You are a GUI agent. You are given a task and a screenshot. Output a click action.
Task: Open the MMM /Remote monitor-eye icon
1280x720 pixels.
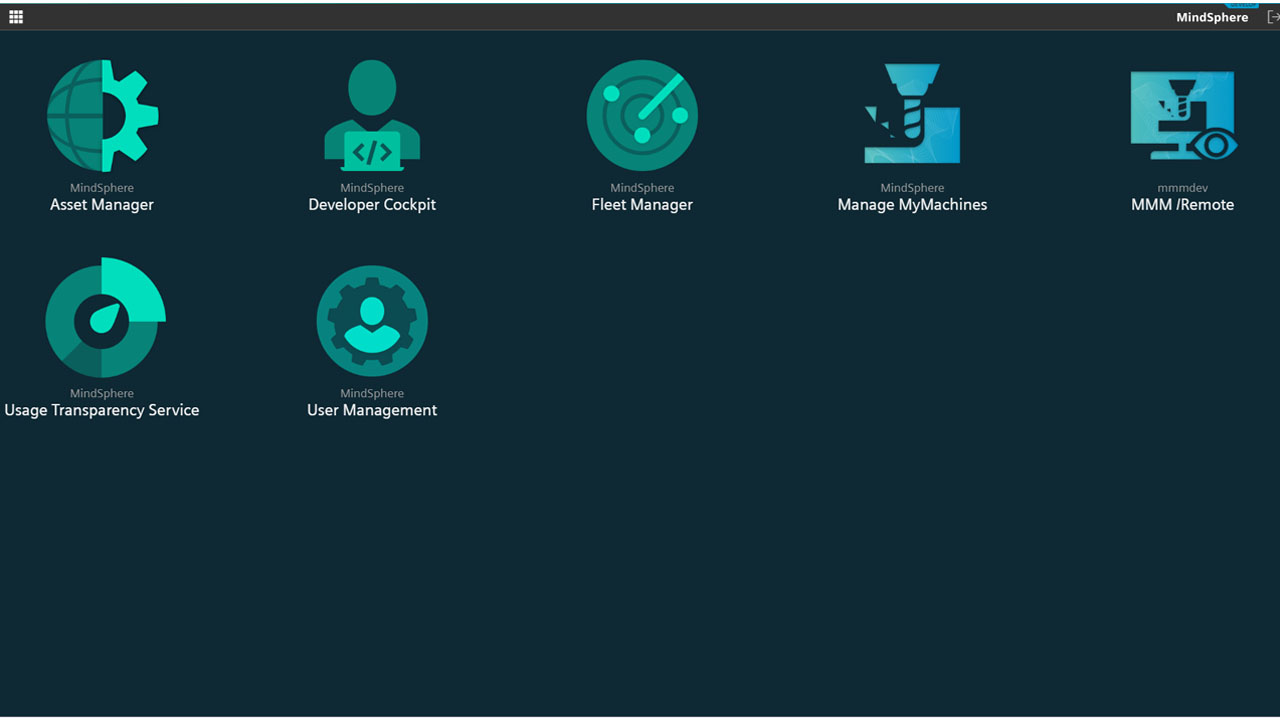click(x=1182, y=116)
